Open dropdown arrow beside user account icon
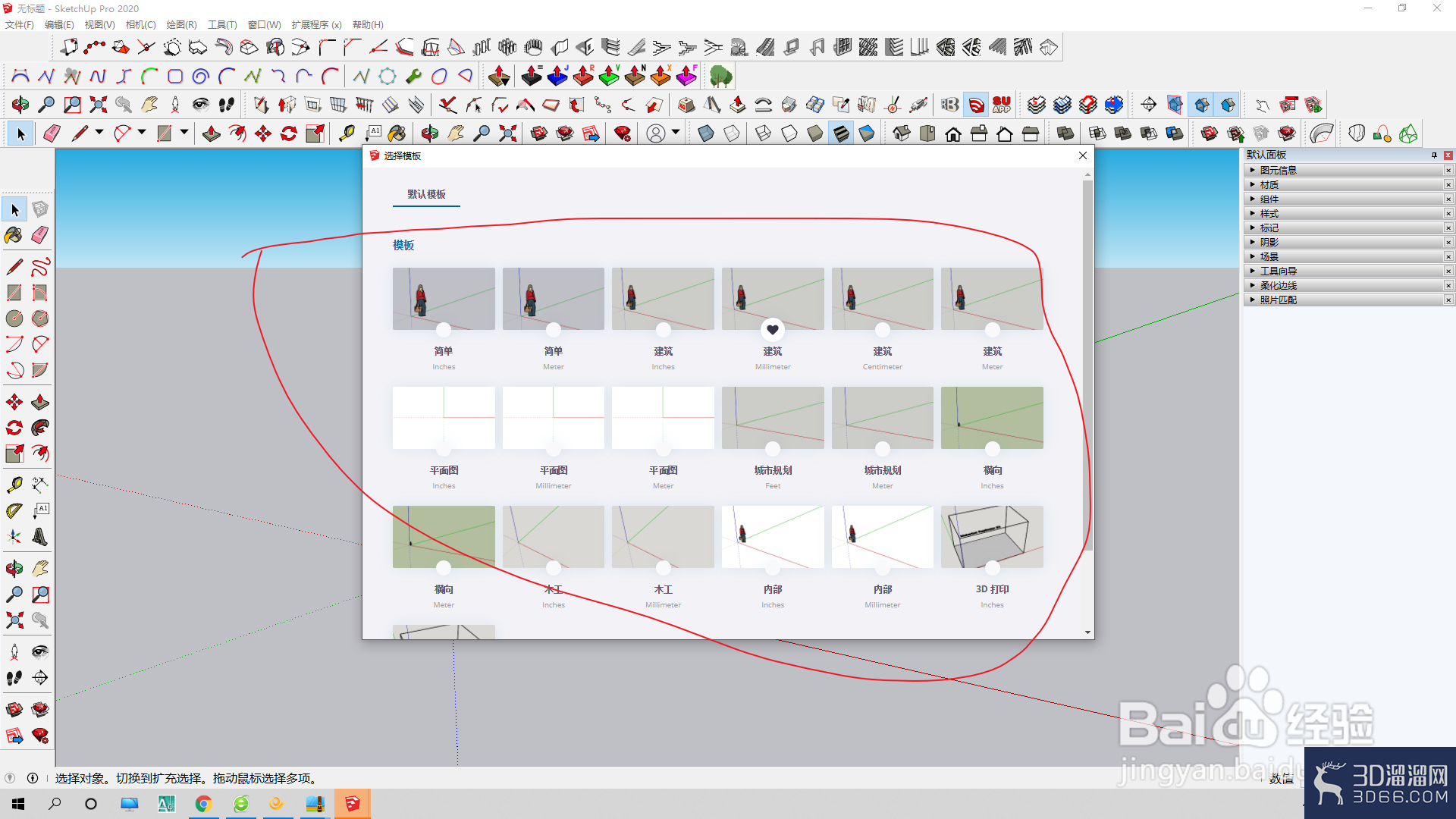The image size is (1456, 819). point(676,133)
